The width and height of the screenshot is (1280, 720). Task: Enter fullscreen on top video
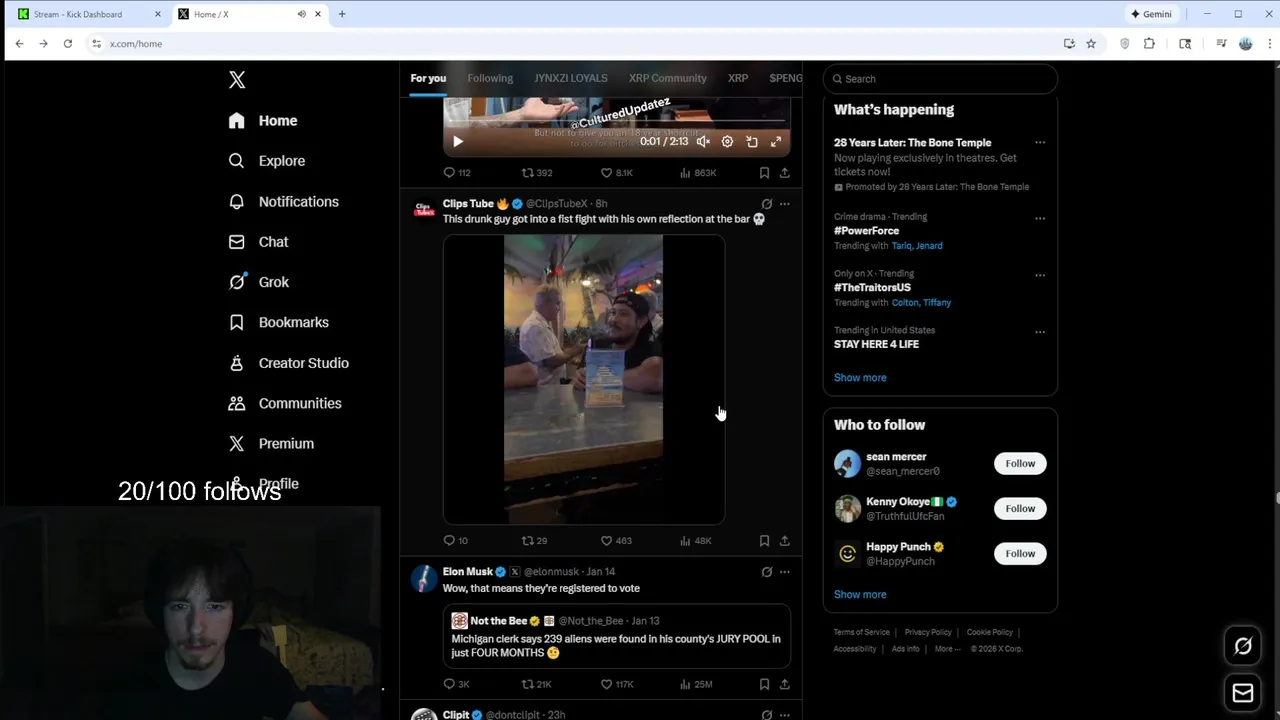(776, 142)
